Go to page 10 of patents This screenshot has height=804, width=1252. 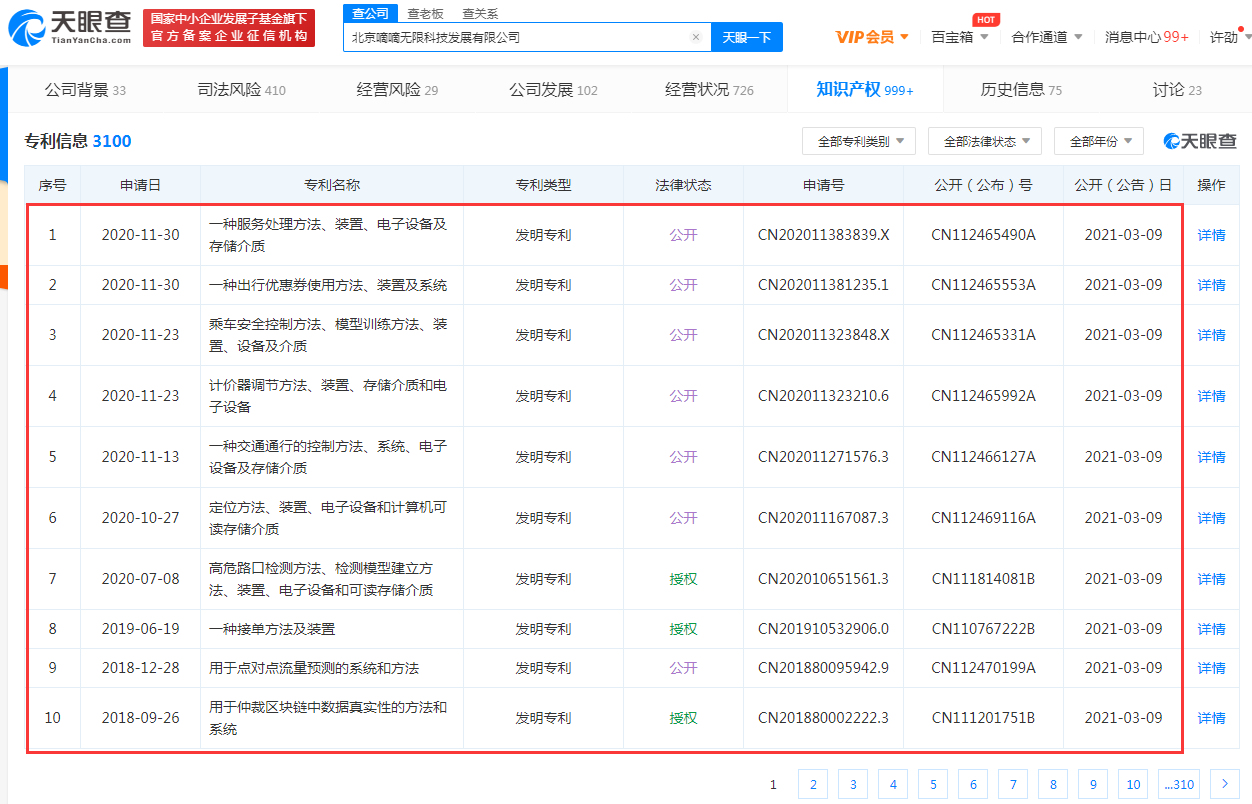point(1133,785)
